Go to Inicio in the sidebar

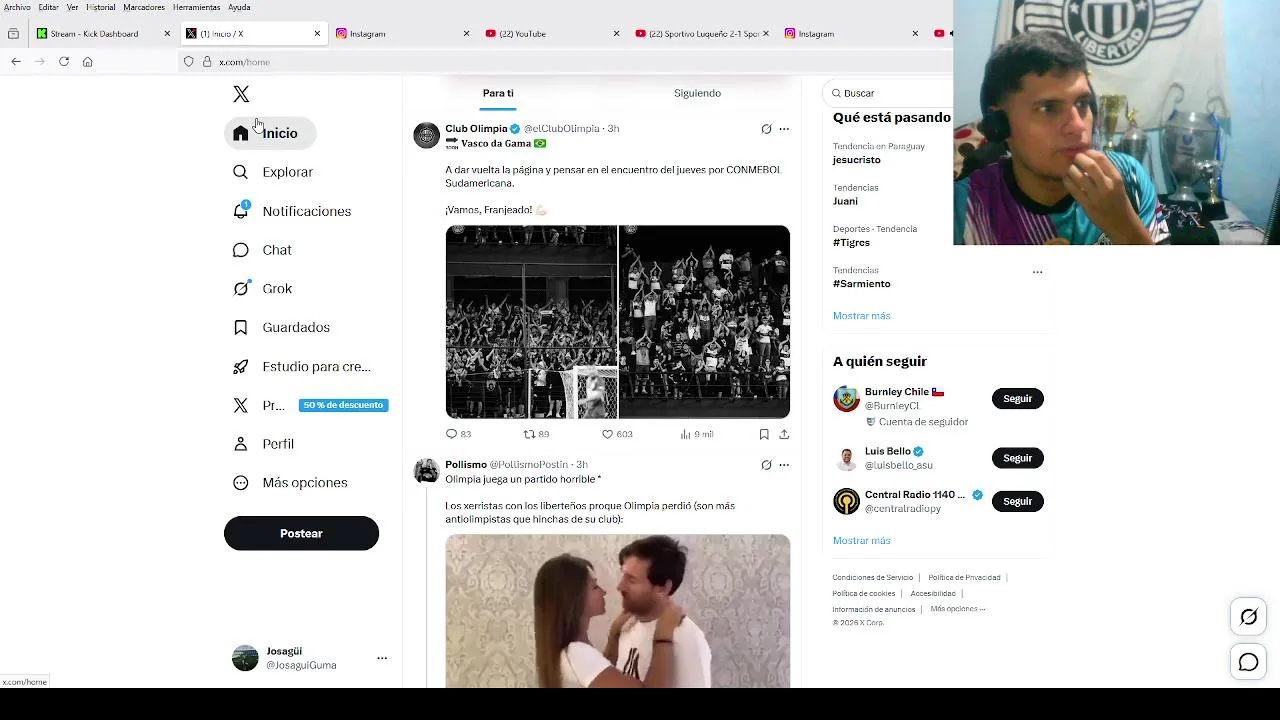[x=270, y=133]
